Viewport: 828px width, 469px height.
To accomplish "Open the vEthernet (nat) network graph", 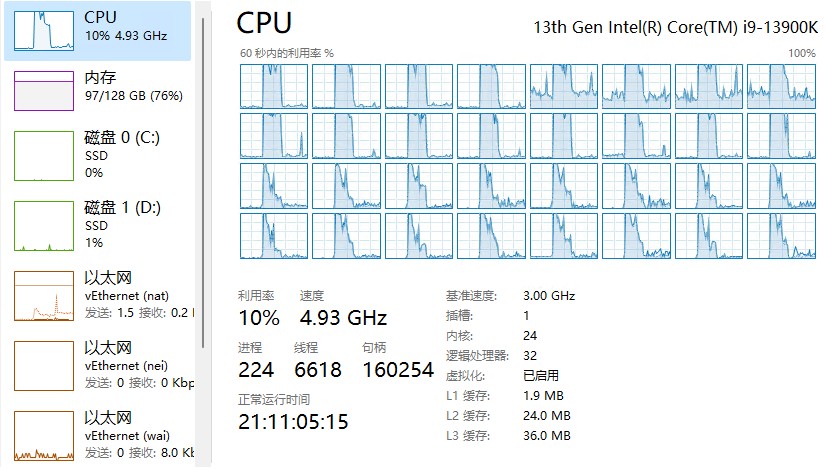I will 44,296.
